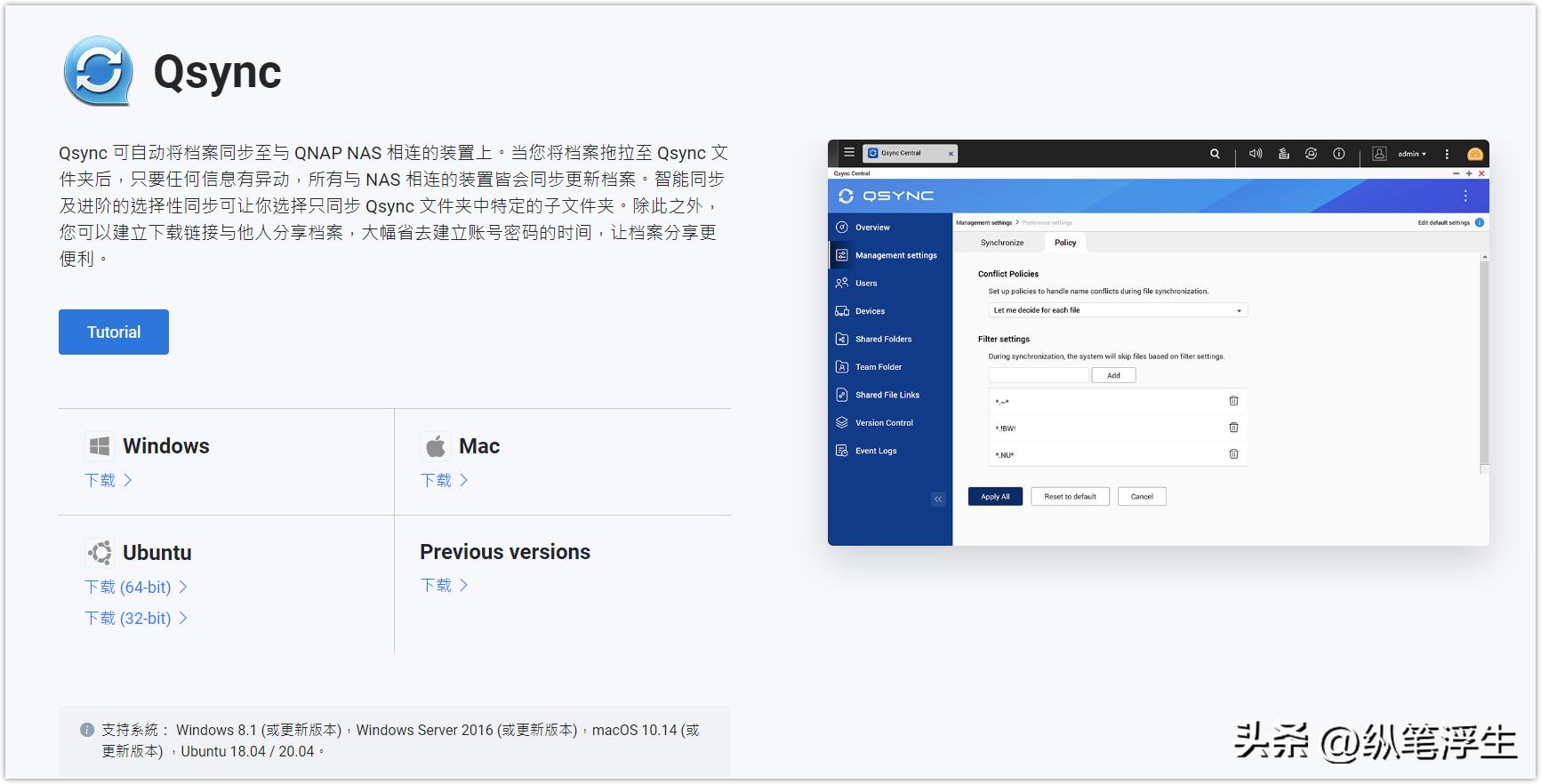Open Version Control in sidebar
This screenshot has height=784, width=1541.
pyautogui.click(x=890, y=423)
